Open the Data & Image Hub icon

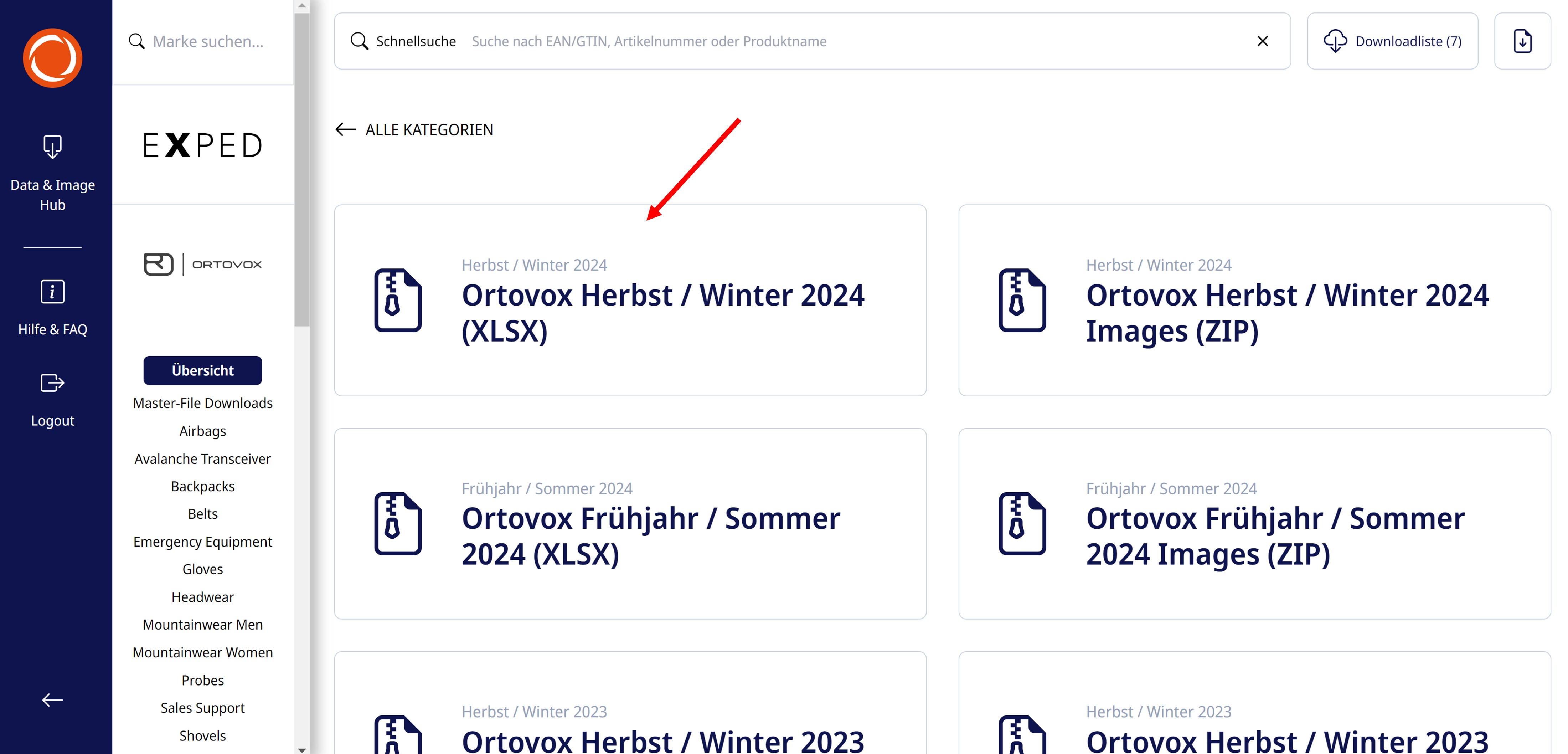tap(52, 147)
